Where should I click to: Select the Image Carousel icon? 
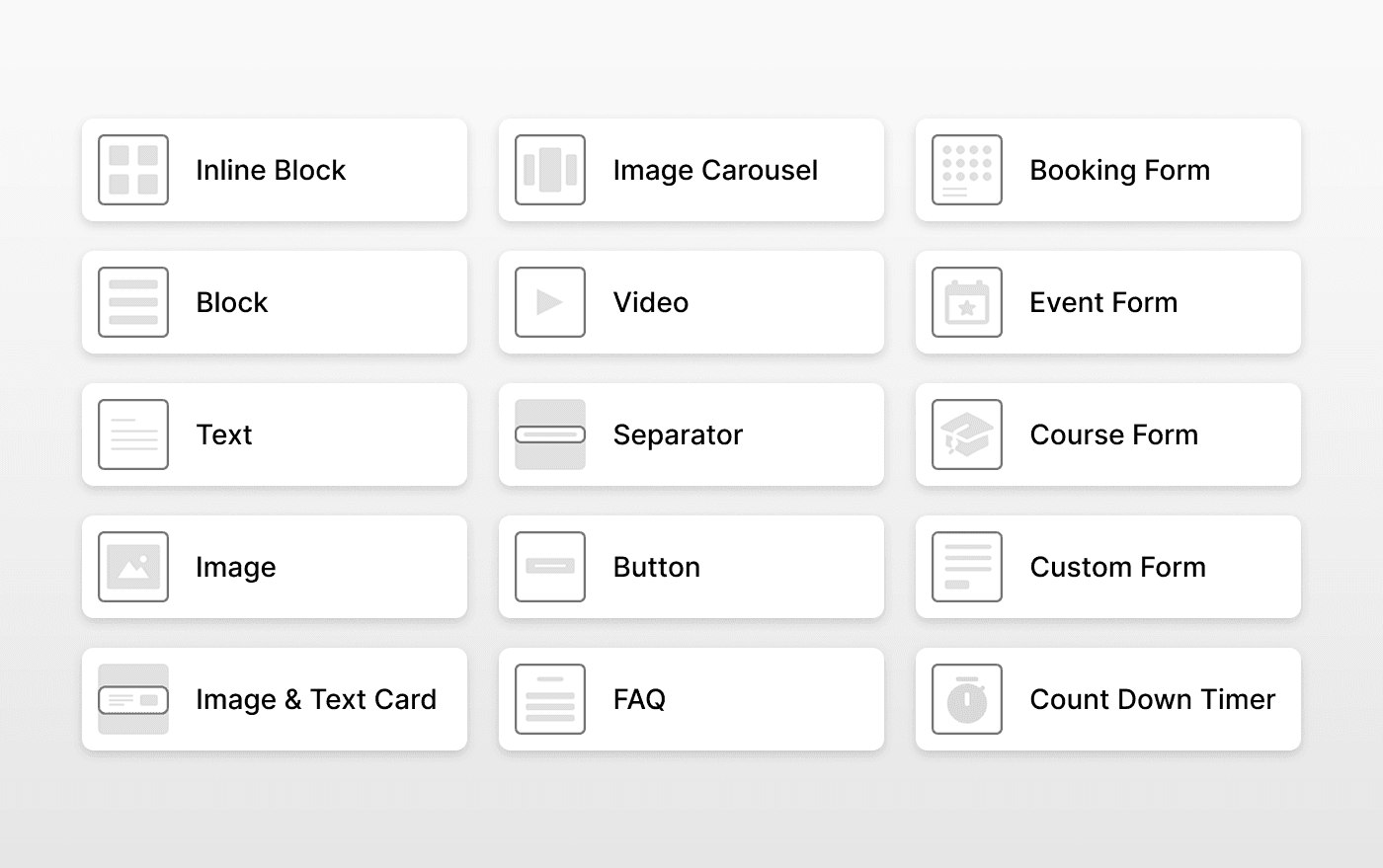coord(550,170)
